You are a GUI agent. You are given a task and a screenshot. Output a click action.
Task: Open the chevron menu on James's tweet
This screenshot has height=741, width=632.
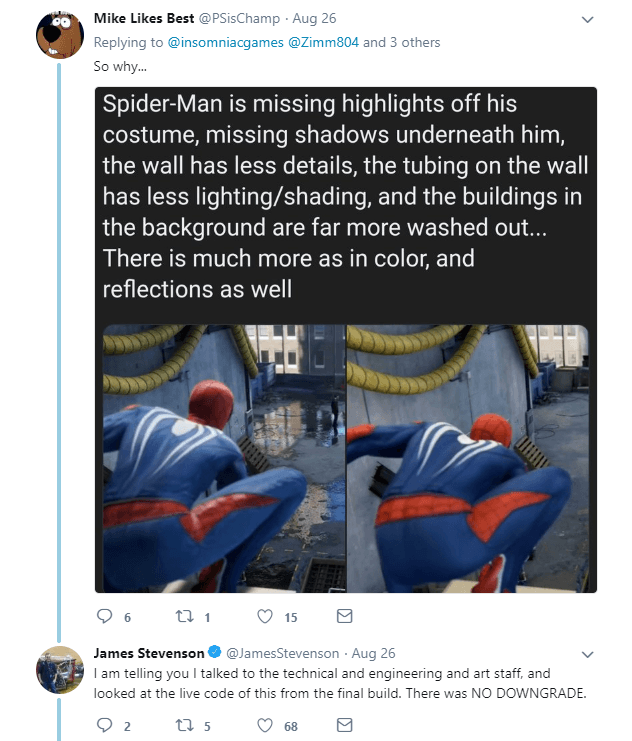tap(587, 654)
